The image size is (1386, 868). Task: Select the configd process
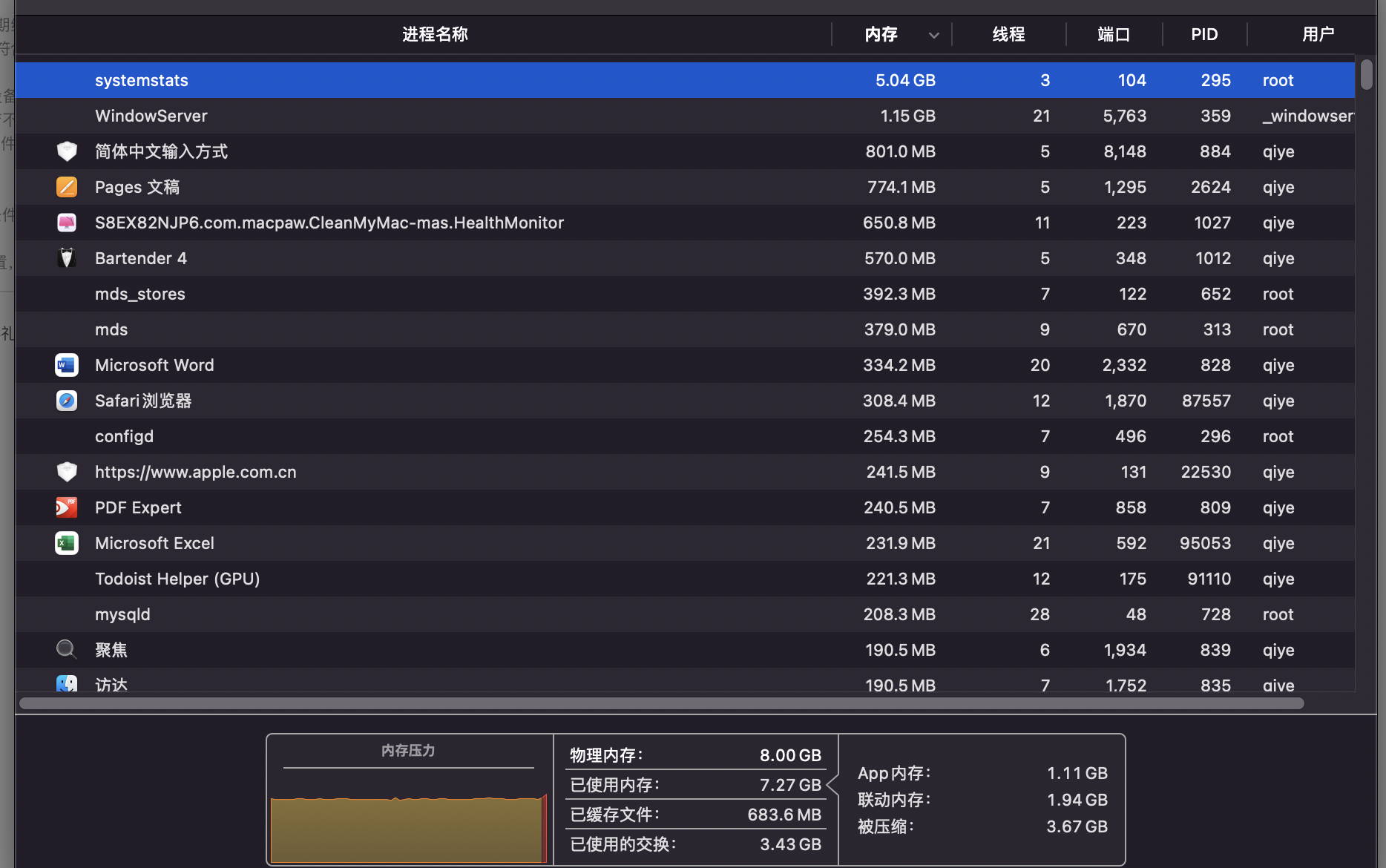point(124,436)
